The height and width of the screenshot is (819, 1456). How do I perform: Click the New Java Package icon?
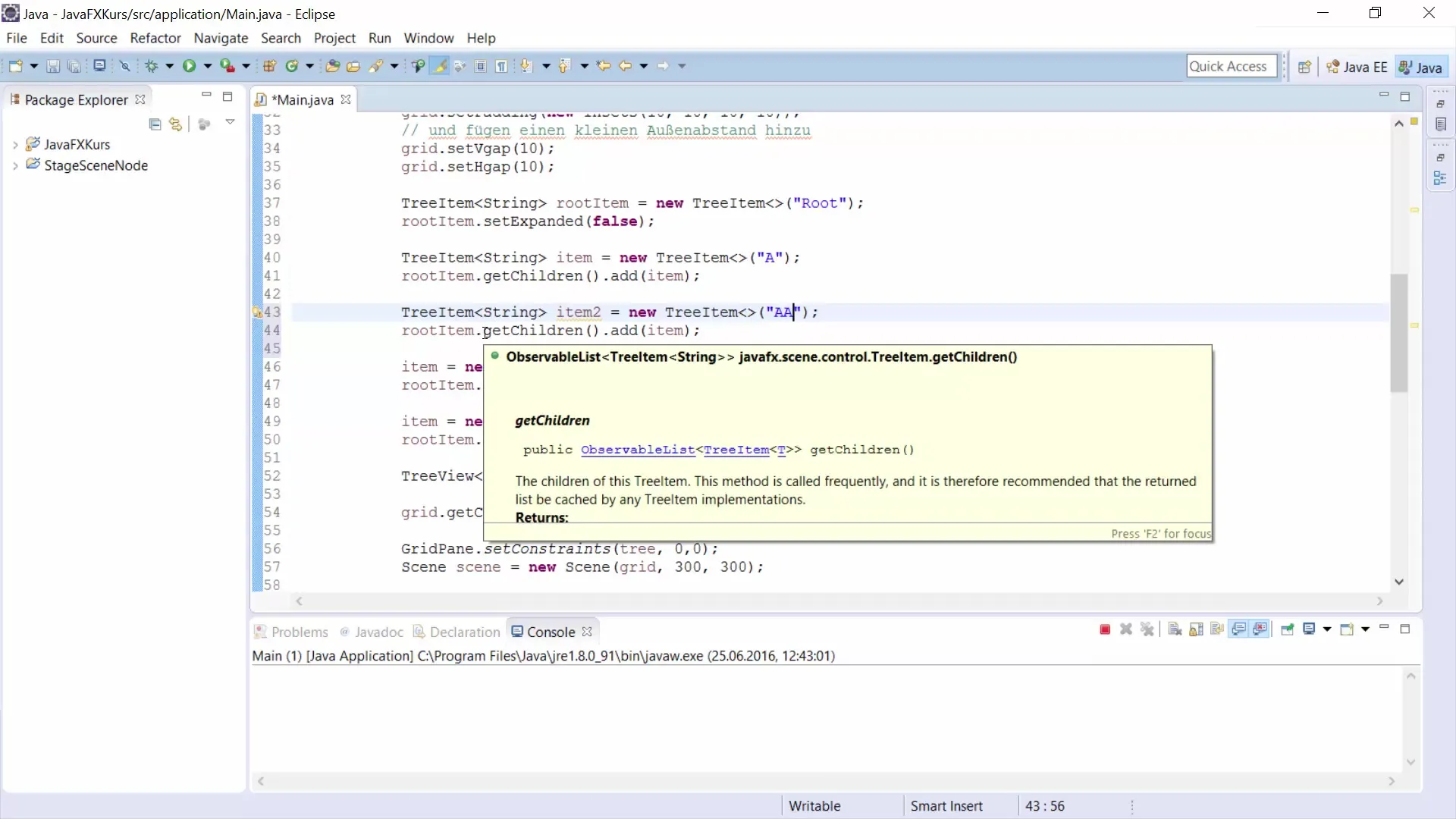tap(269, 67)
